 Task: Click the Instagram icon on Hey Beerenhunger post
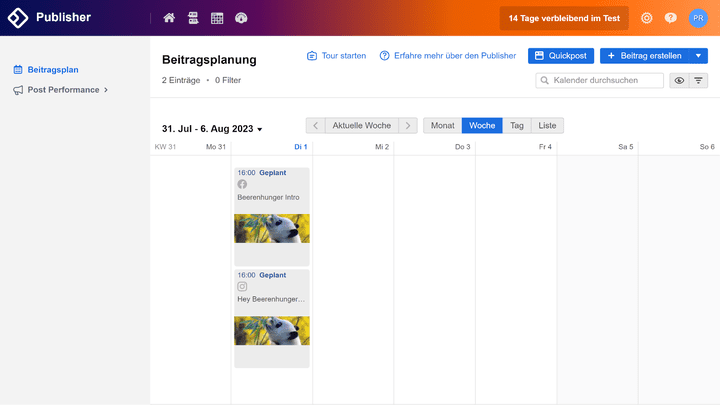pos(242,287)
